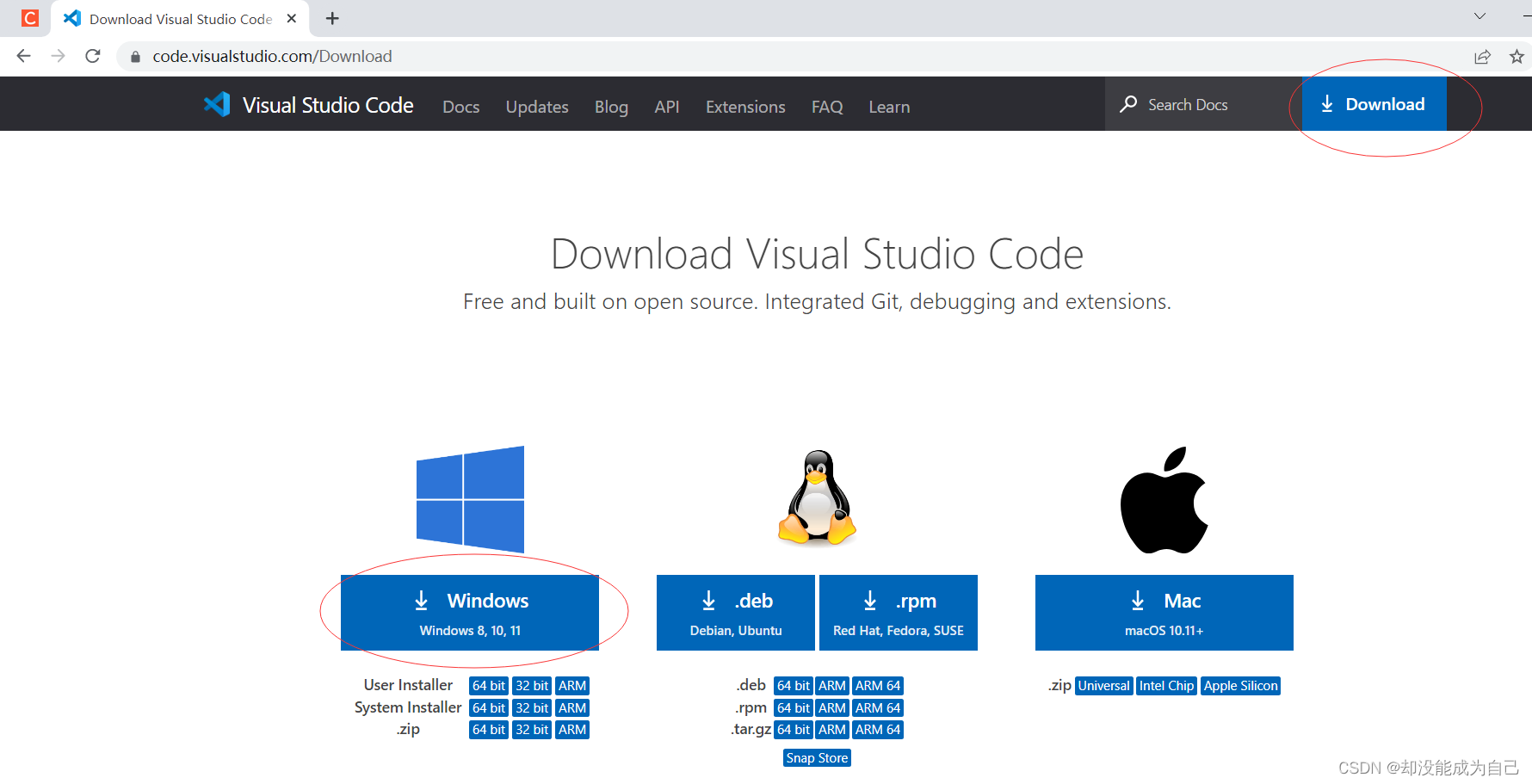Click Windows .zip 64 bit link
This screenshot has height=784, width=1532.
click(x=488, y=730)
